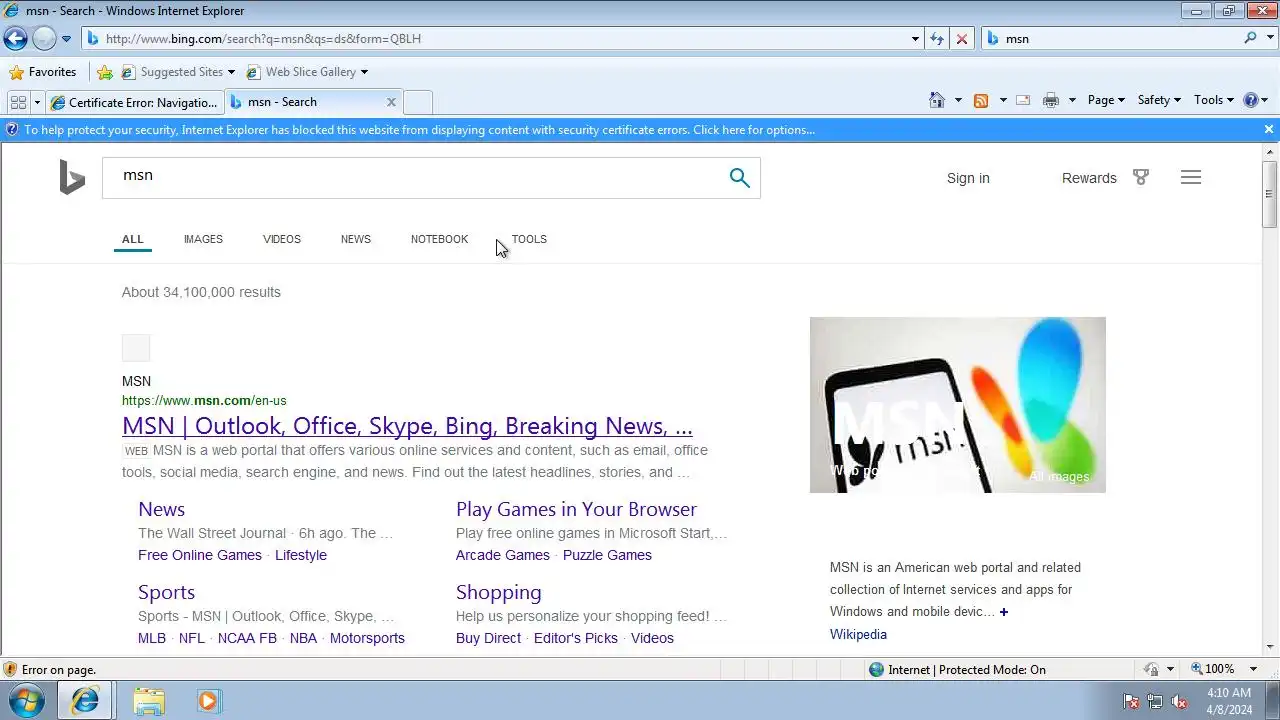Close the msn - Search tab
Viewport: 1280px width, 720px height.
click(391, 102)
